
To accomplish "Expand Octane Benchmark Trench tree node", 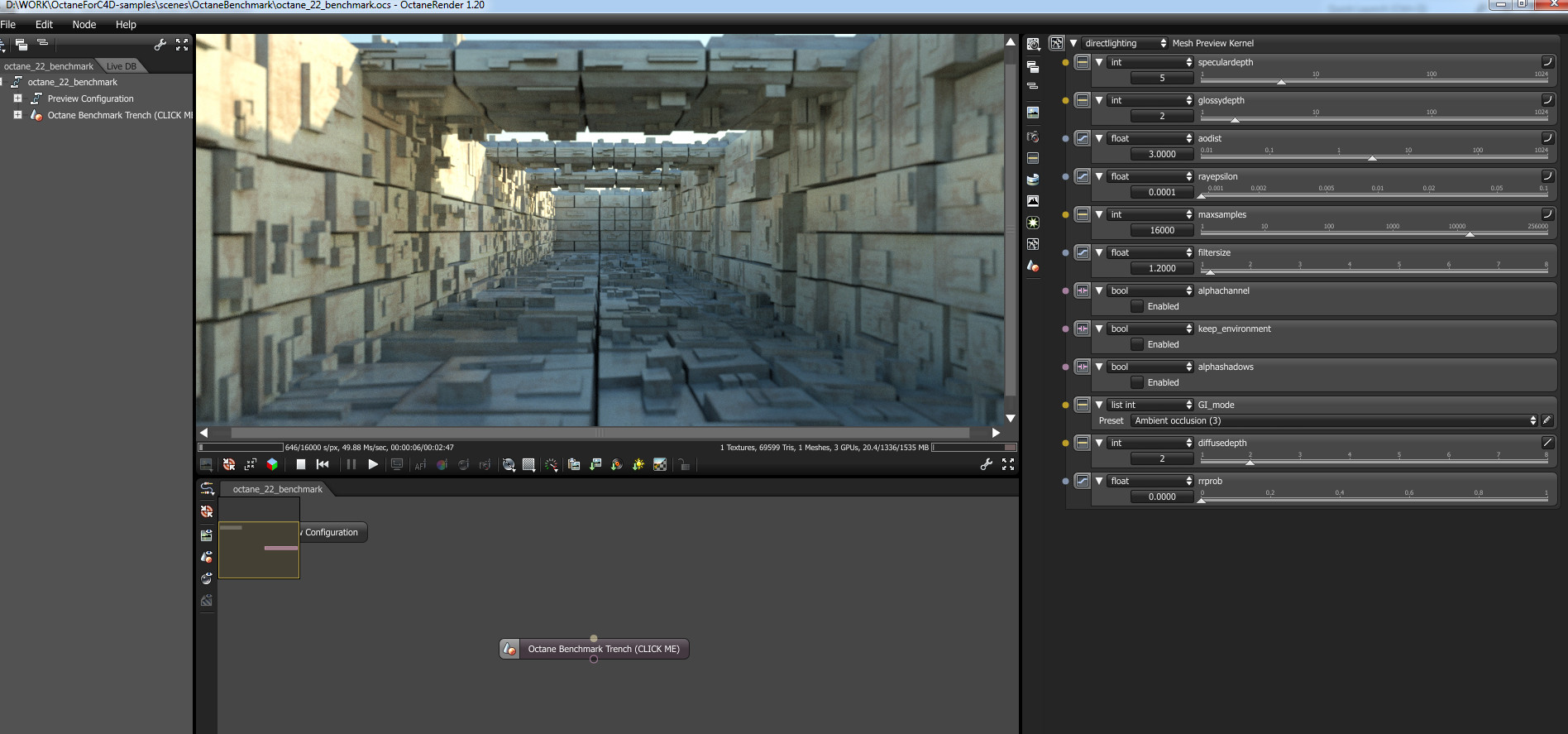I will (x=17, y=115).
